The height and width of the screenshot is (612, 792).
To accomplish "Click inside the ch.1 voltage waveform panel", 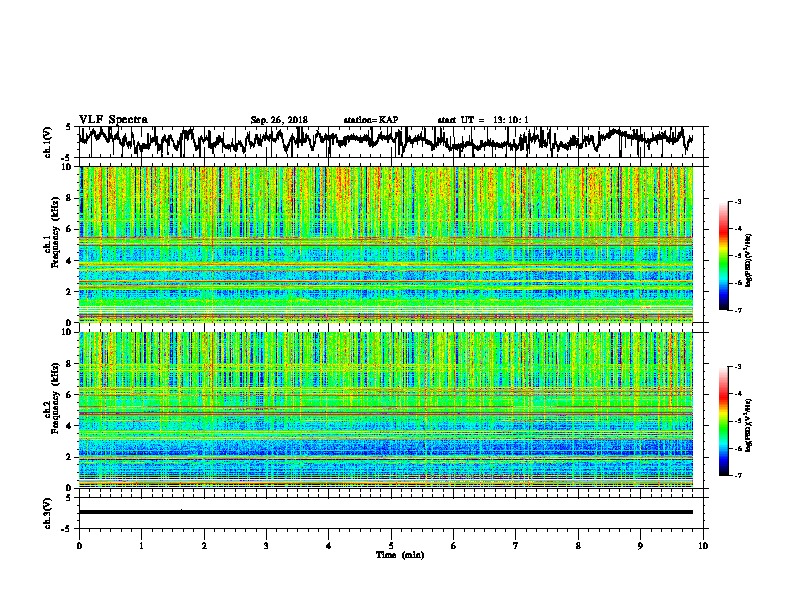I will click(390, 142).
